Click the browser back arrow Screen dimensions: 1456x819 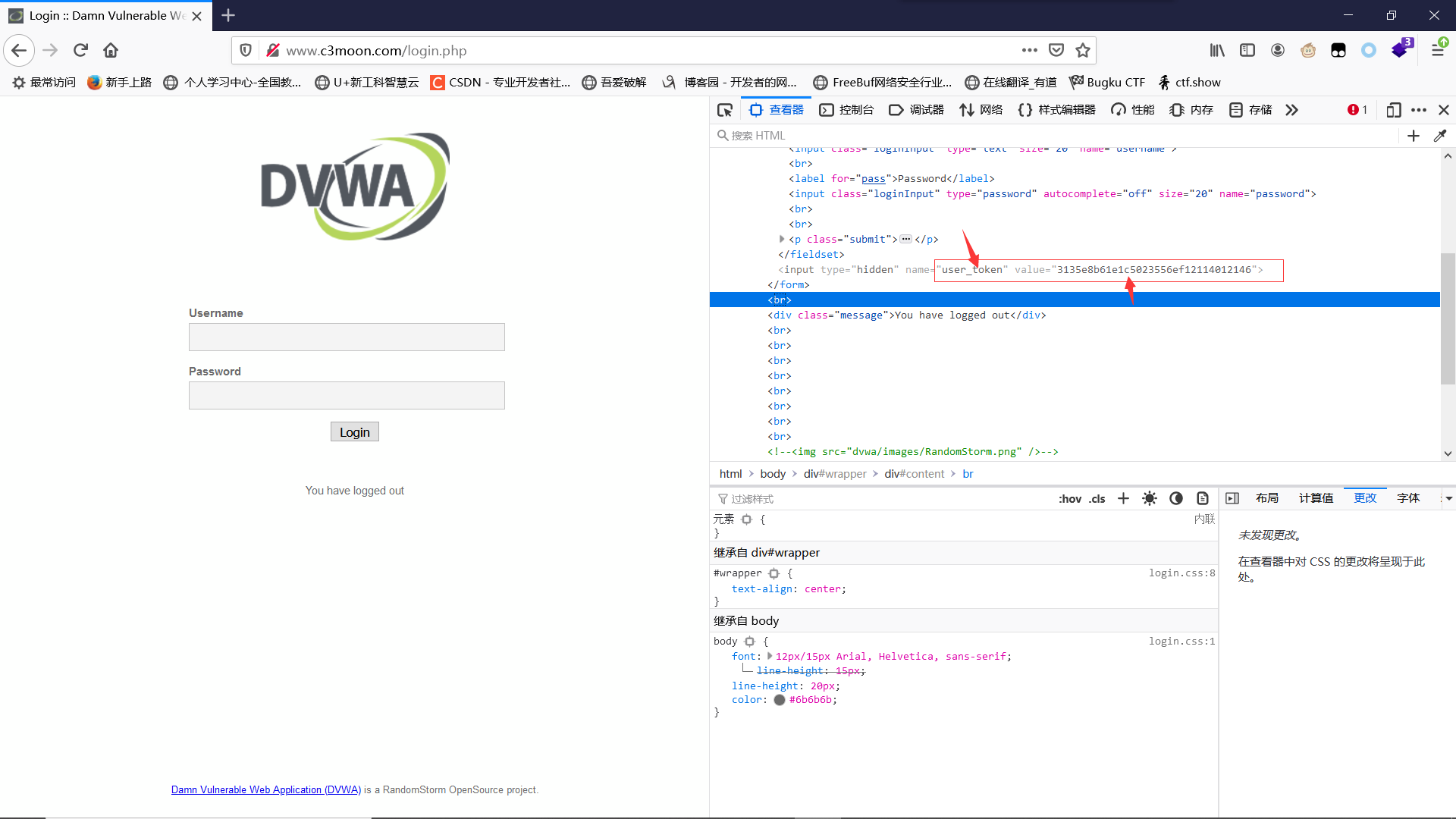pos(19,51)
